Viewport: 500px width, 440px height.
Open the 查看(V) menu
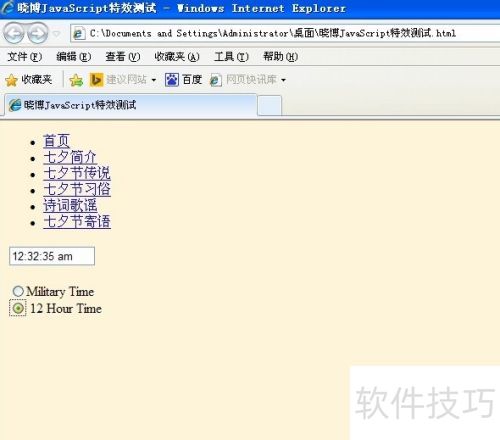point(123,57)
